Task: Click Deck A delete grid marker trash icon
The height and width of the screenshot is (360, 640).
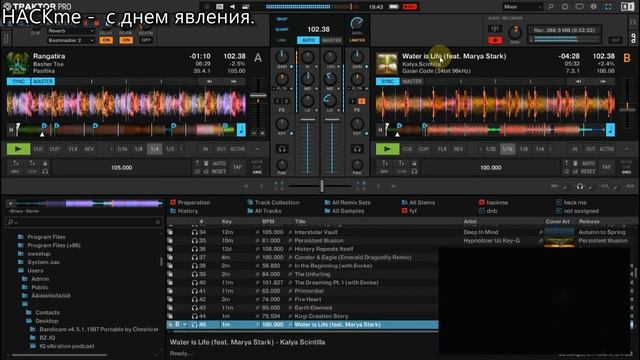Action: 206,163
